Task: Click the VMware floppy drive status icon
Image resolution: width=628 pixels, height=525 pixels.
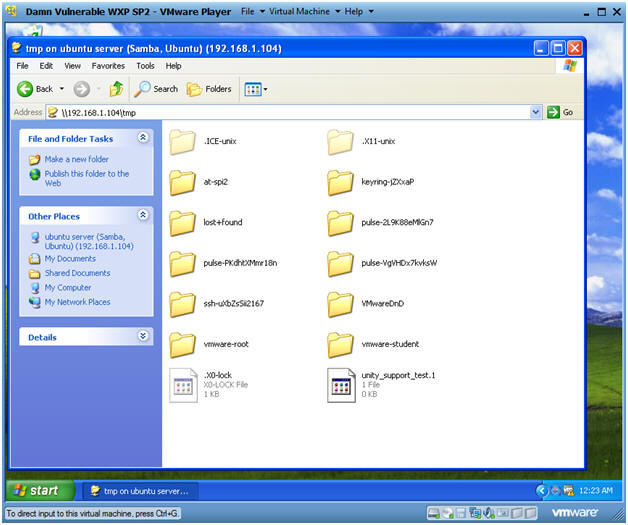Action: pos(461,513)
